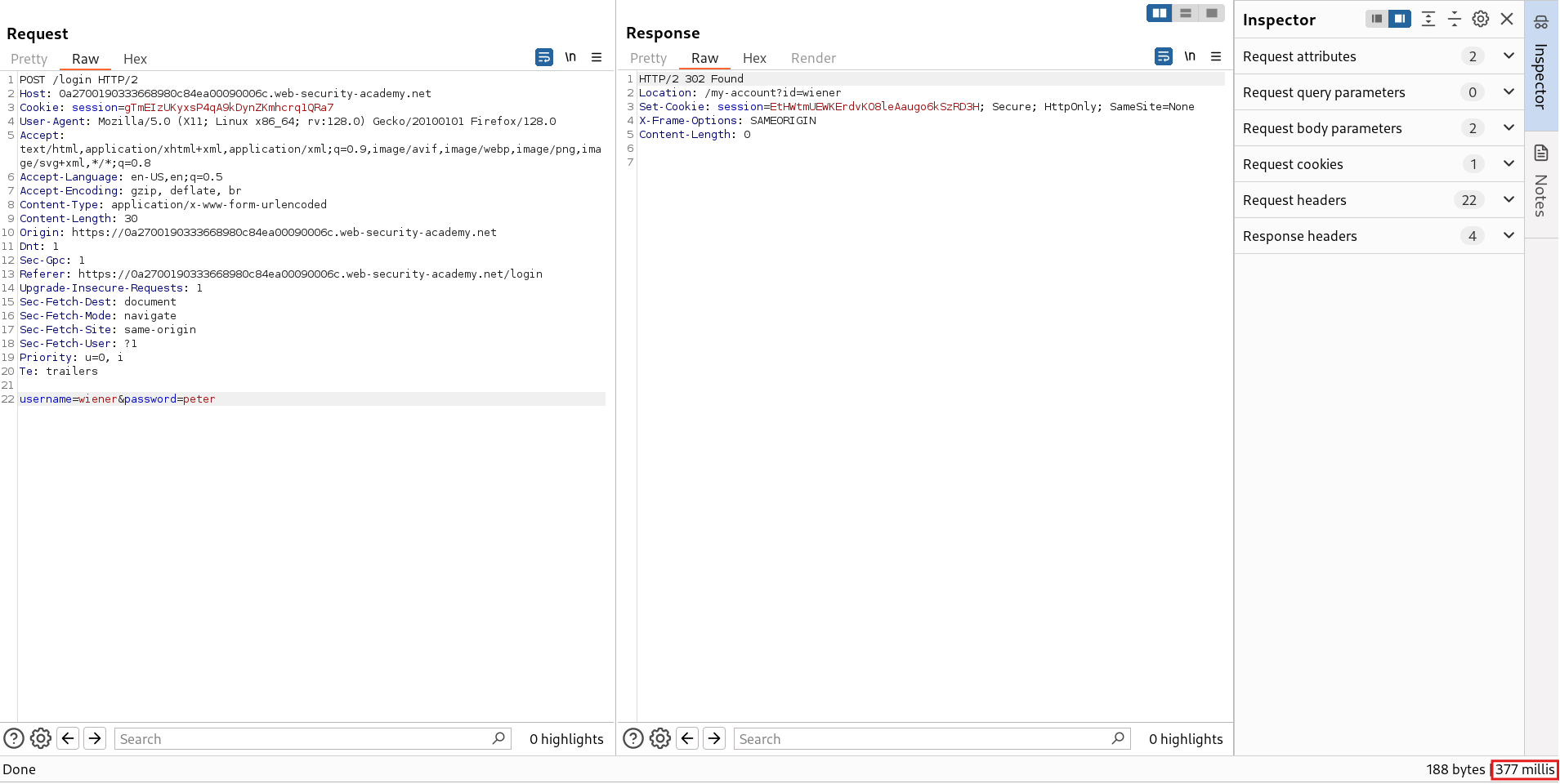This screenshot has height=784, width=1560.
Task: Open the Pretty view of the Request
Action: 29,58
